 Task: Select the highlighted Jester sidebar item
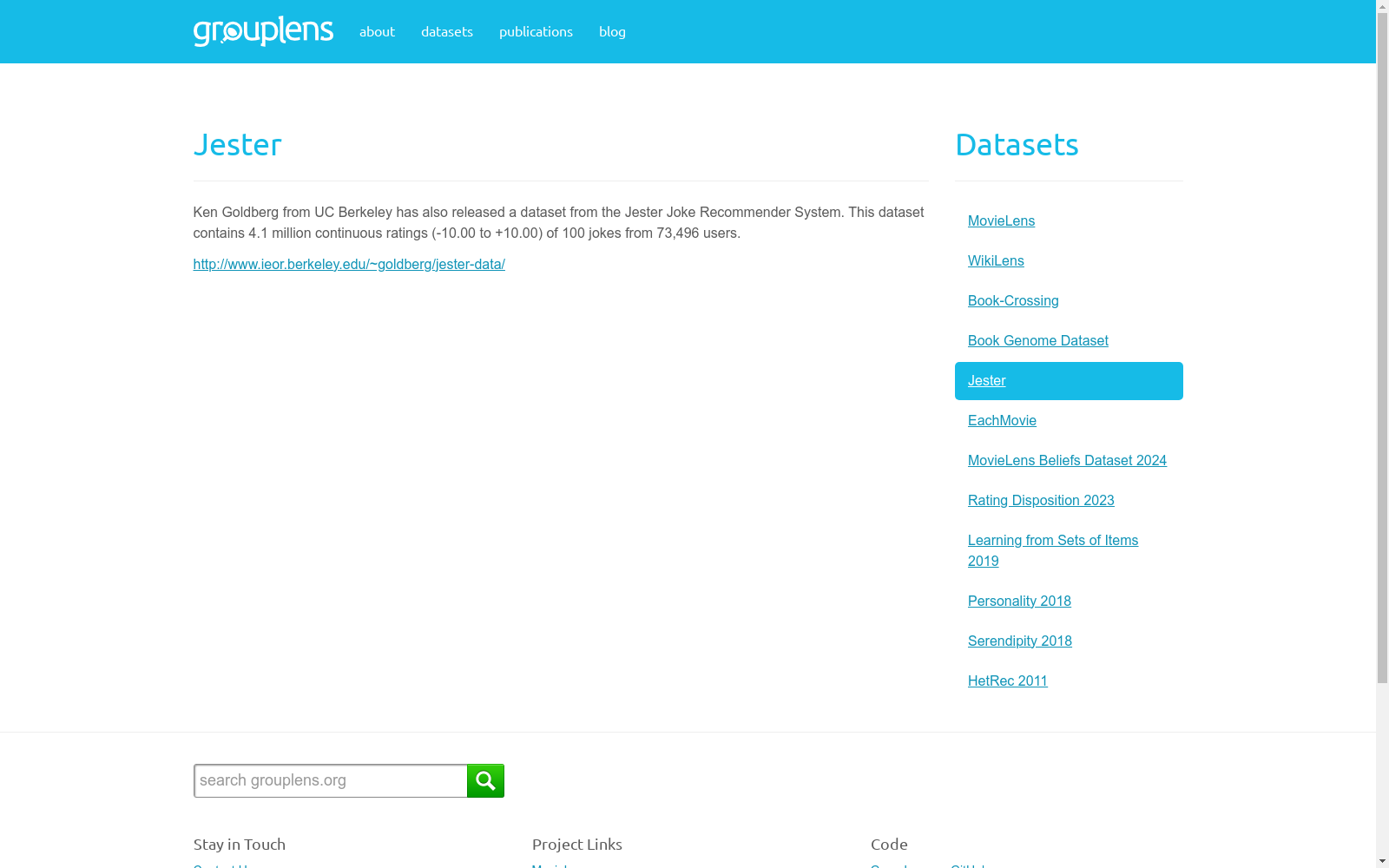point(1069,381)
